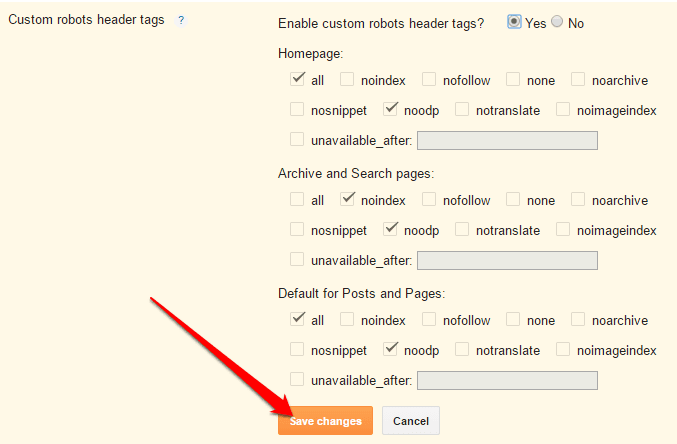Check Archive and Search notranslate checkbox
The width and height of the screenshot is (677, 444).
tap(462, 229)
